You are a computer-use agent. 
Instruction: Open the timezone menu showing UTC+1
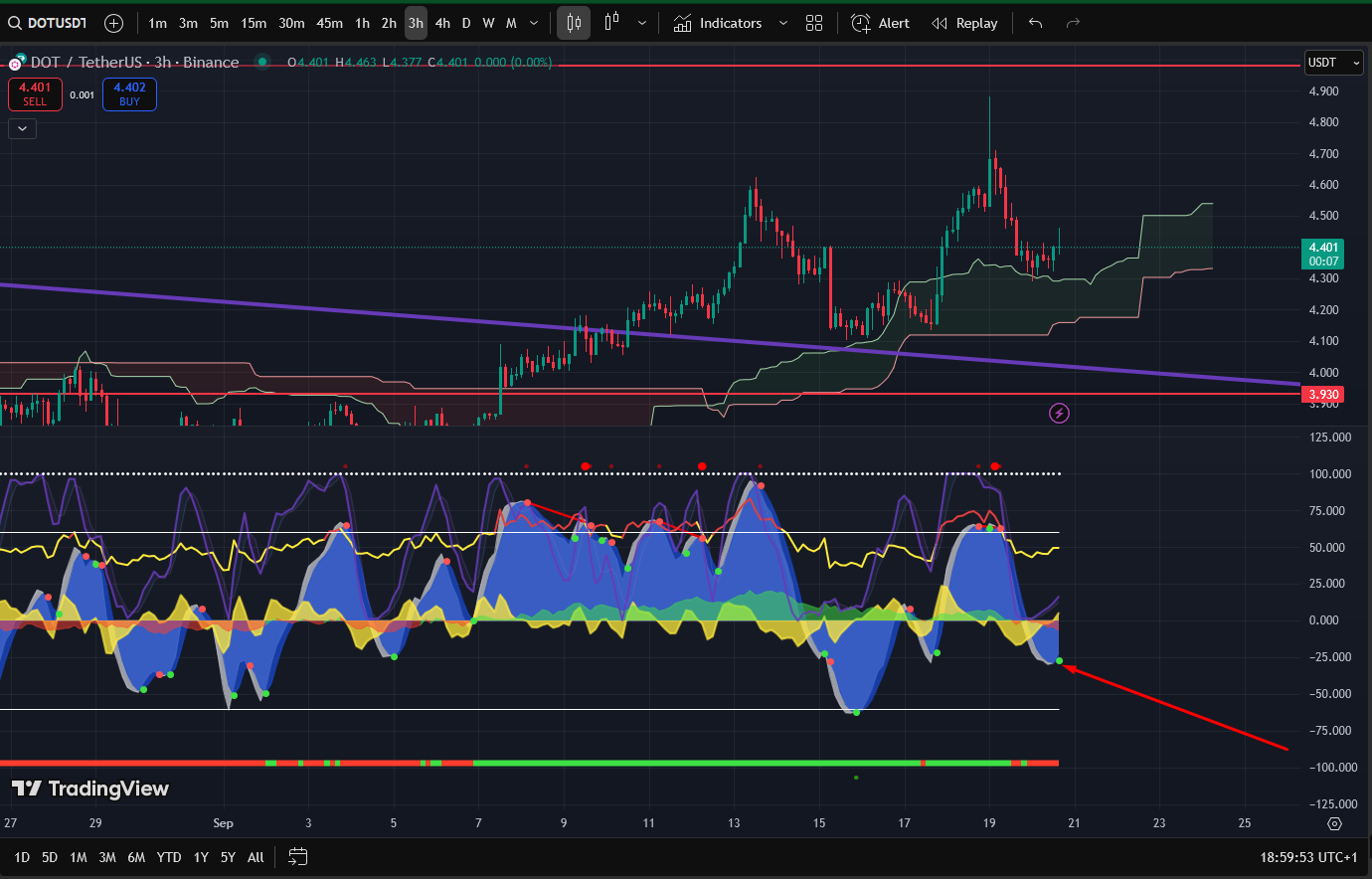click(x=1308, y=857)
